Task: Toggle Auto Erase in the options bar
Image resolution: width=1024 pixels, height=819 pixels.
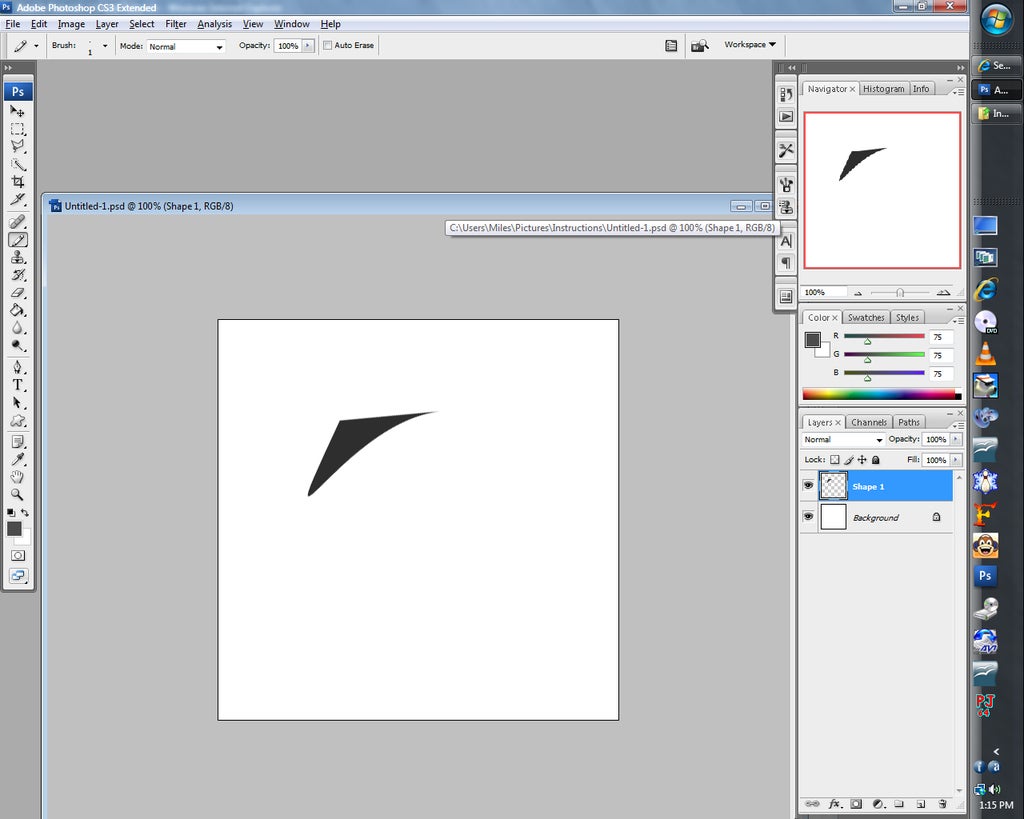Action: [x=327, y=45]
